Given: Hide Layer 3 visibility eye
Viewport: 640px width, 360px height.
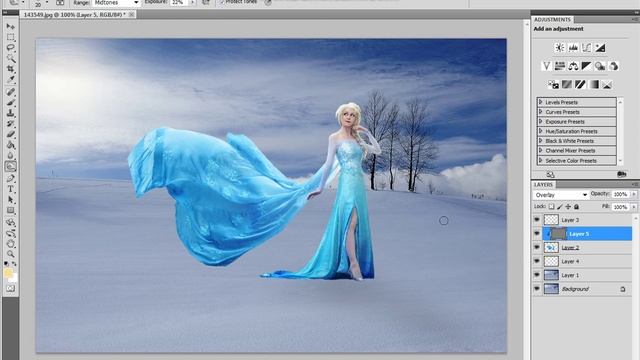Looking at the screenshot, I should click(537, 220).
